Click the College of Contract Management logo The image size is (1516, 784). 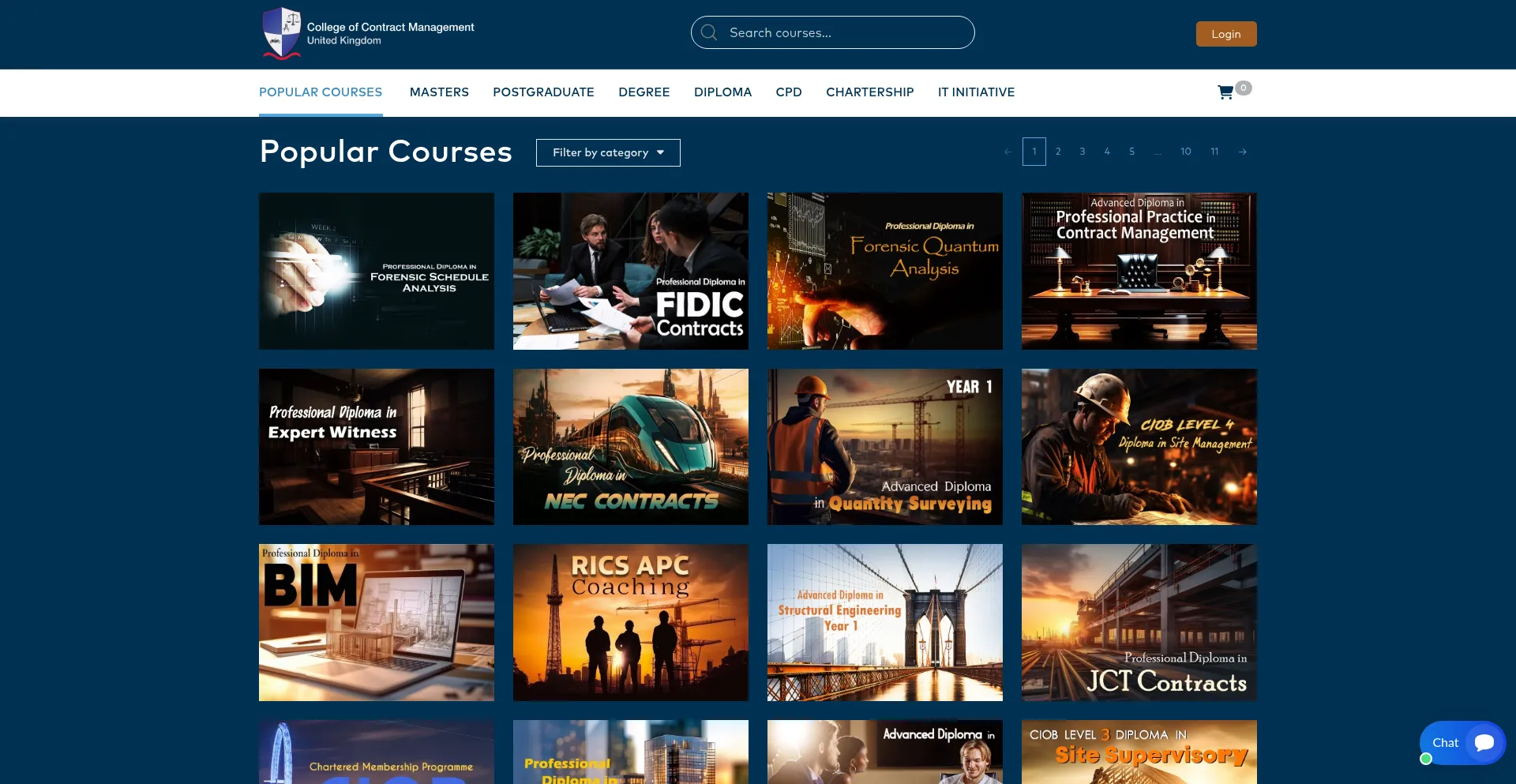[x=282, y=33]
